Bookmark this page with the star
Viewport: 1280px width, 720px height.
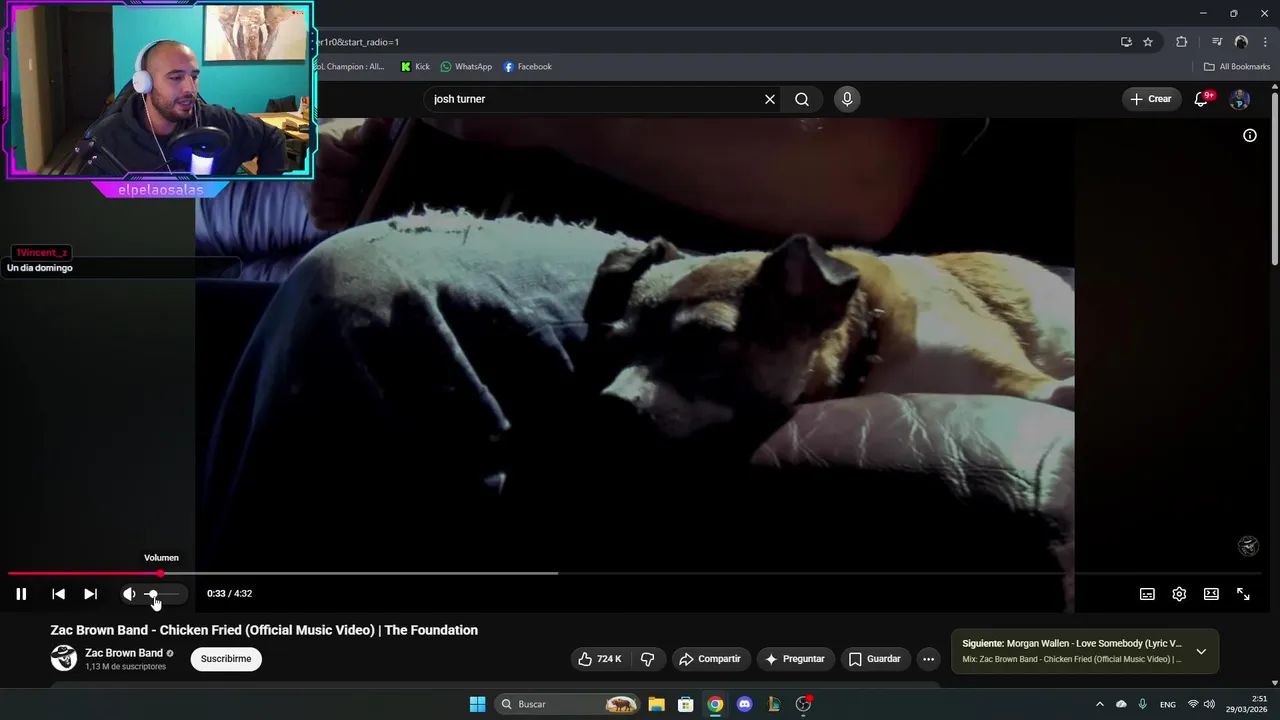click(x=1148, y=42)
